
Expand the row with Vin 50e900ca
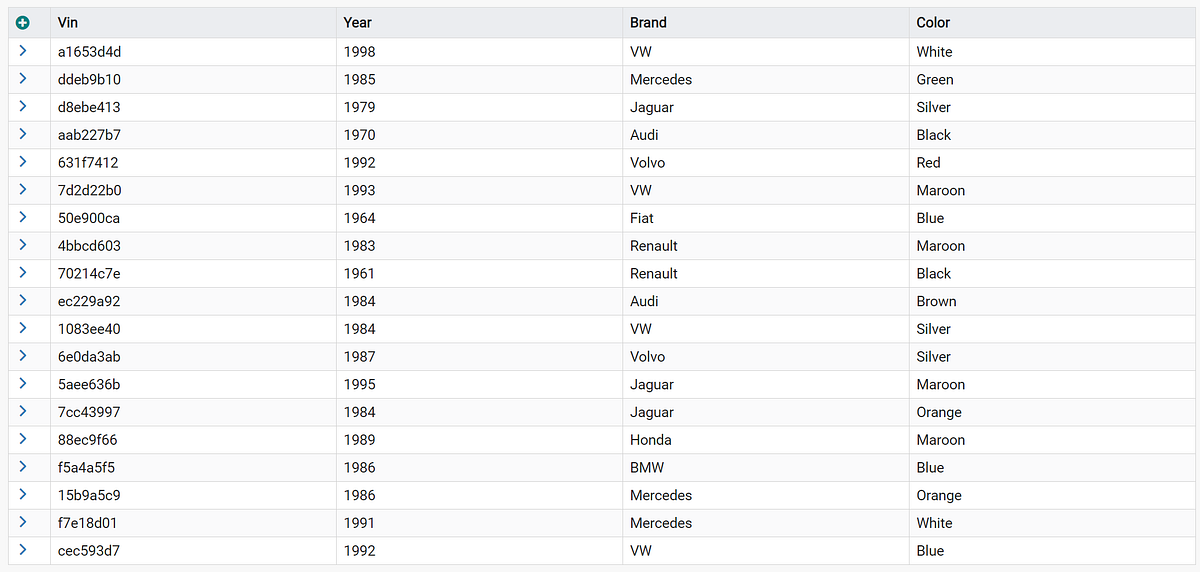[23, 217]
